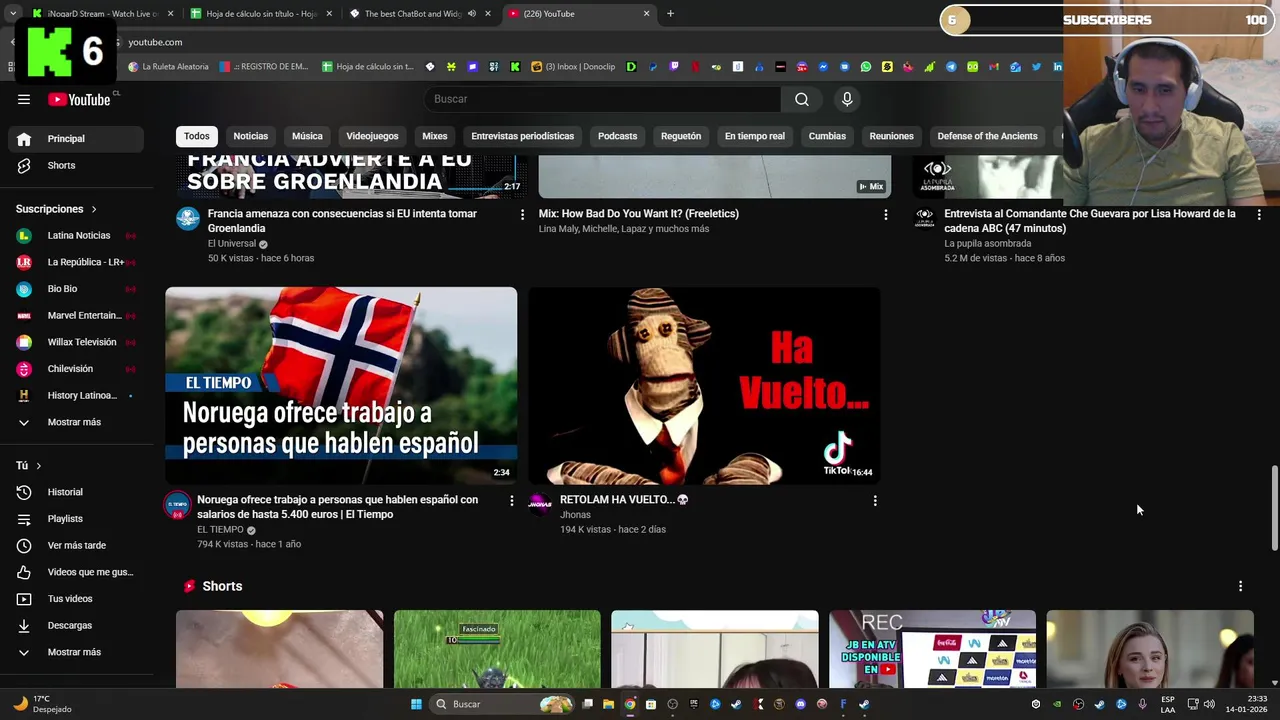Start voice search with the microphone
This screenshot has width=1280, height=720.
(x=847, y=99)
